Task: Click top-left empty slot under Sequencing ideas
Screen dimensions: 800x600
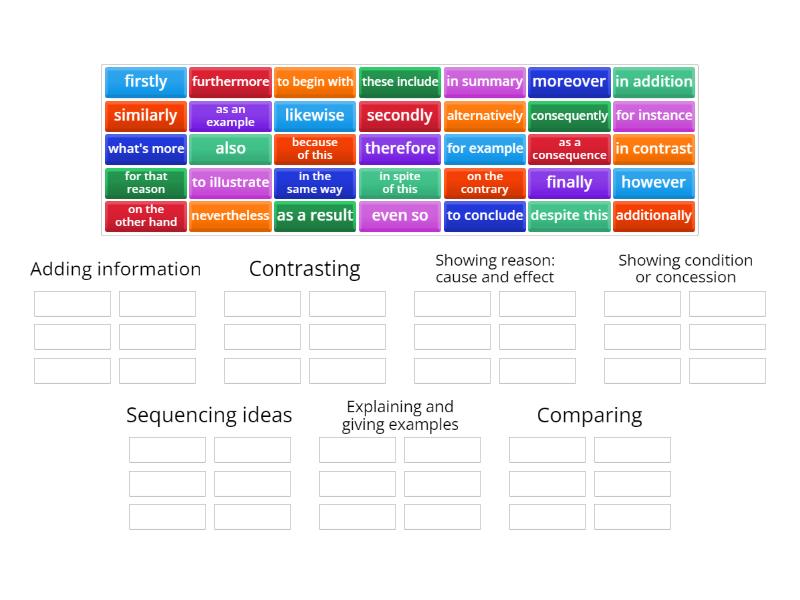Action: (167, 450)
